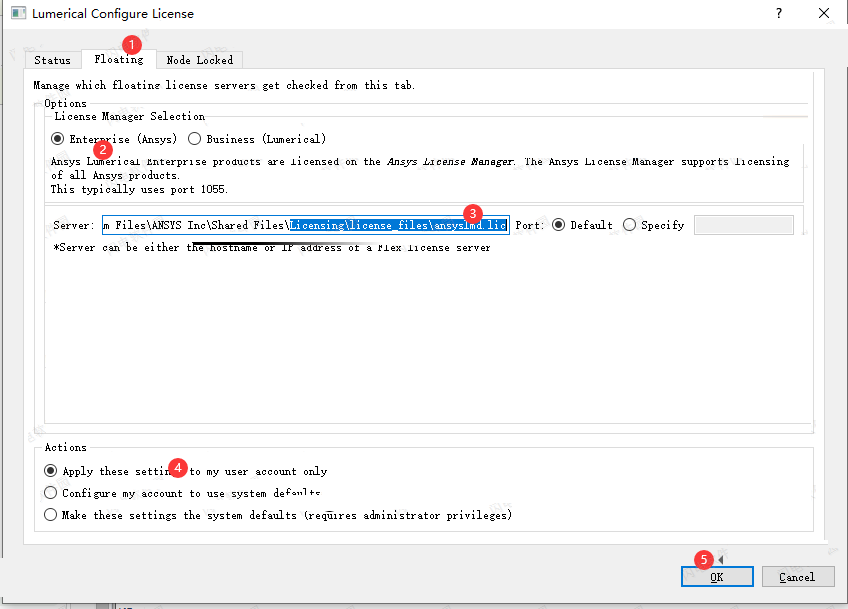Image resolution: width=848 pixels, height=609 pixels.
Task: Click the help question mark button
Action: coord(779,13)
